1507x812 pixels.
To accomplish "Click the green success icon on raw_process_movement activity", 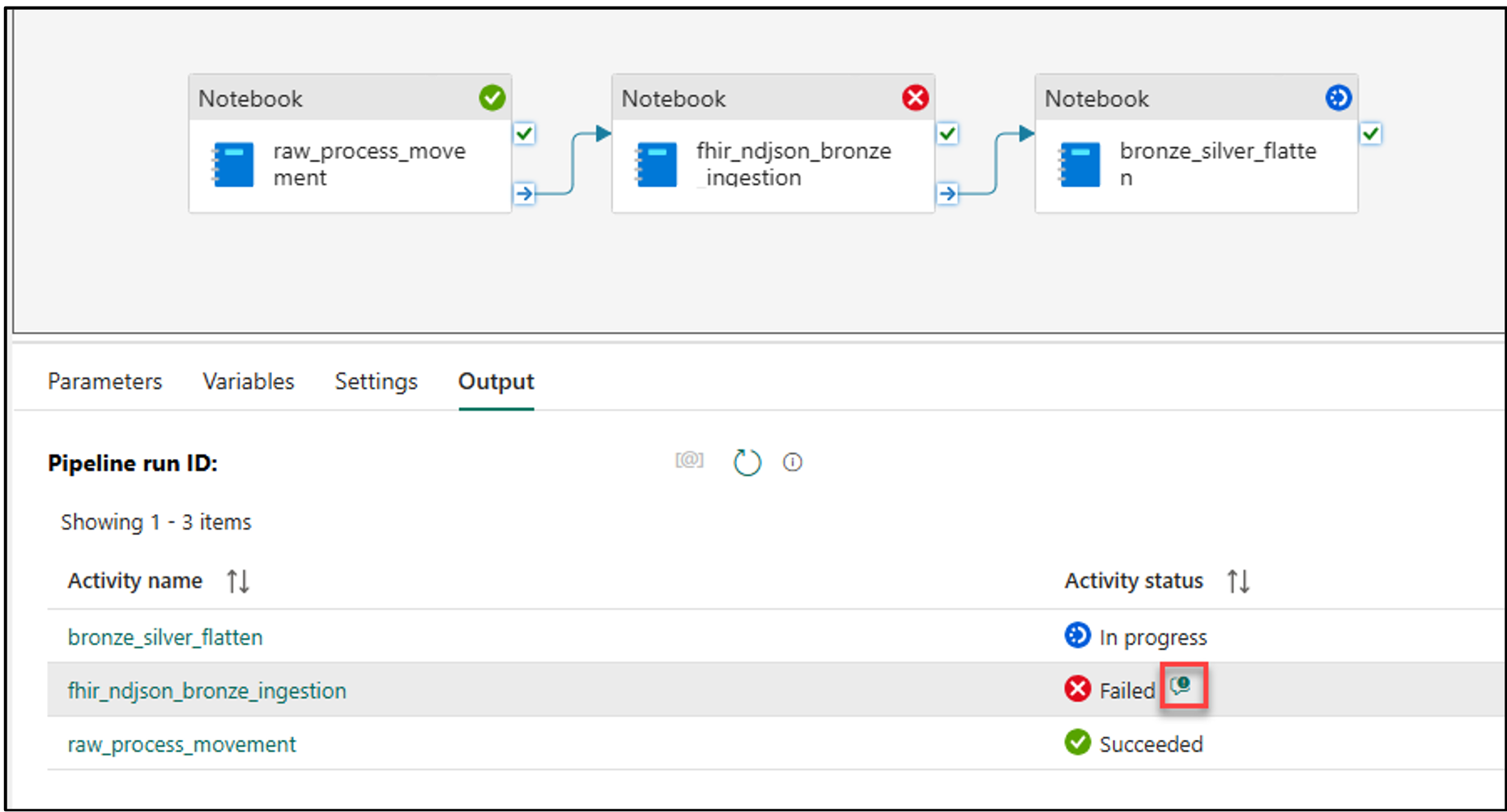I will (x=492, y=98).
